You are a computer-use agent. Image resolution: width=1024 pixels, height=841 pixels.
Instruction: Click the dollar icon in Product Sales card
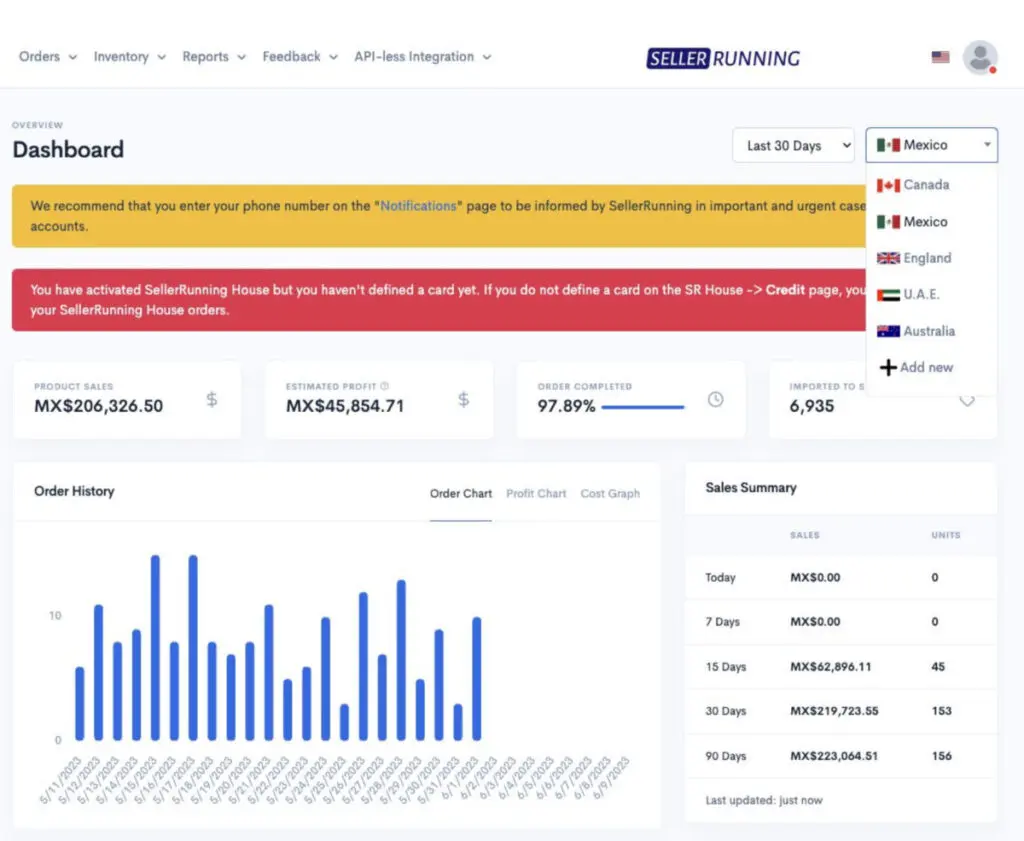click(212, 400)
